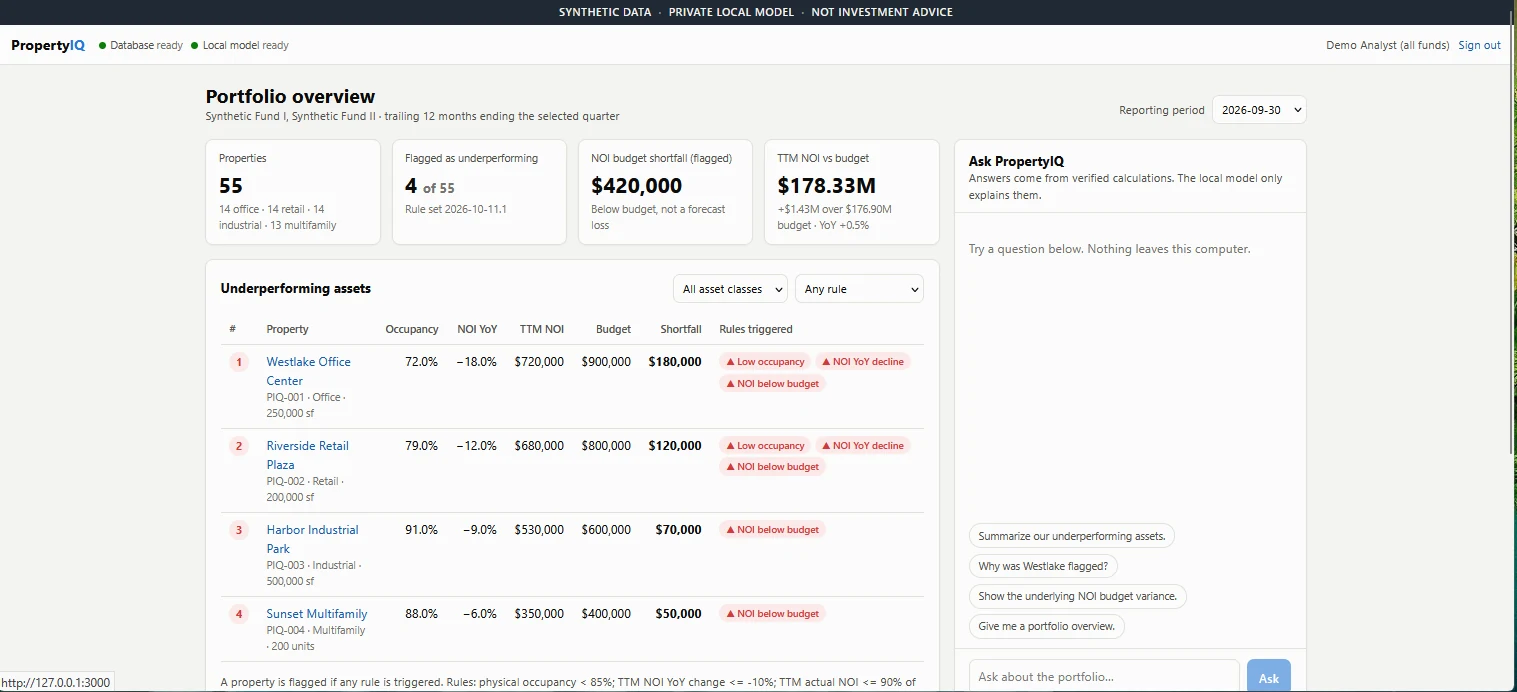This screenshot has width=1517, height=692.
Task: Click the NOI YoY column header
Action: point(477,329)
